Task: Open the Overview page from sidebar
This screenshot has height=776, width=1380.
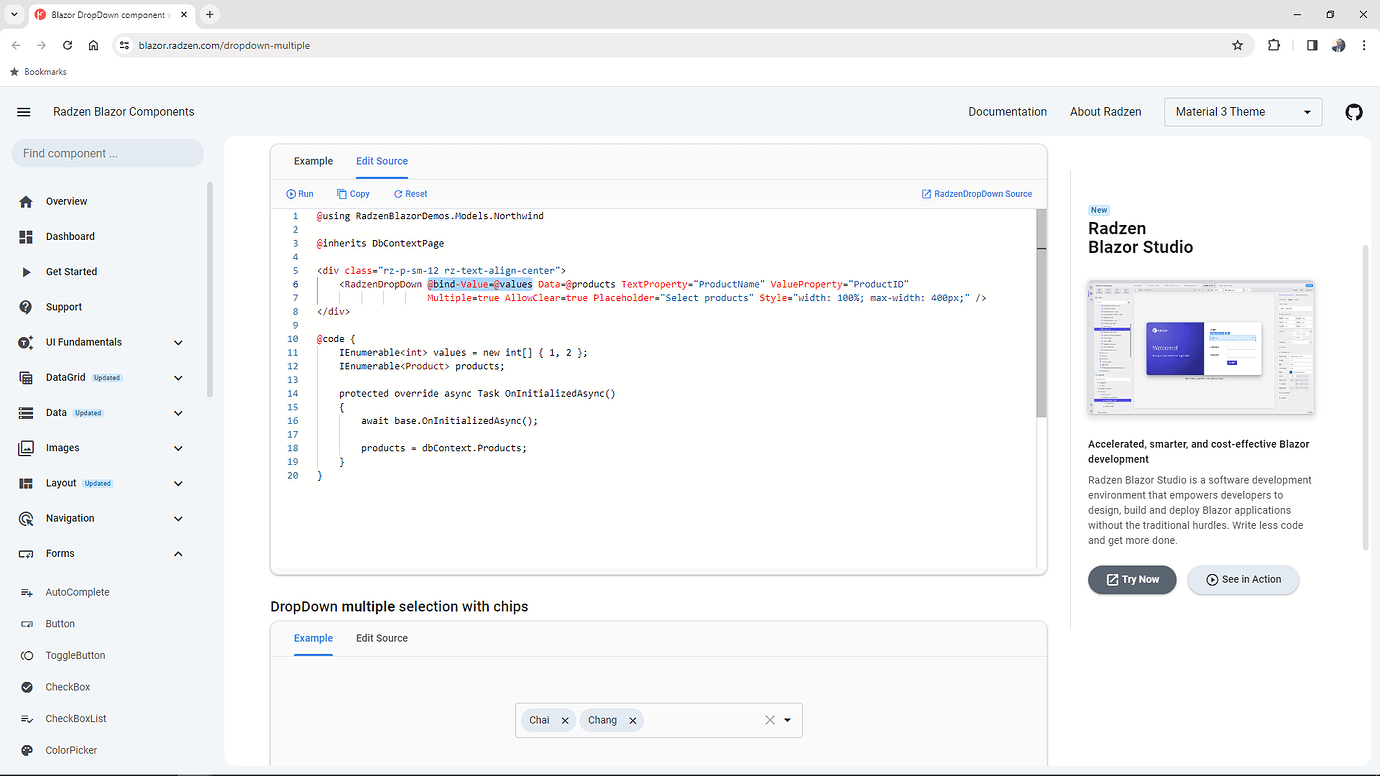Action: tap(66, 201)
